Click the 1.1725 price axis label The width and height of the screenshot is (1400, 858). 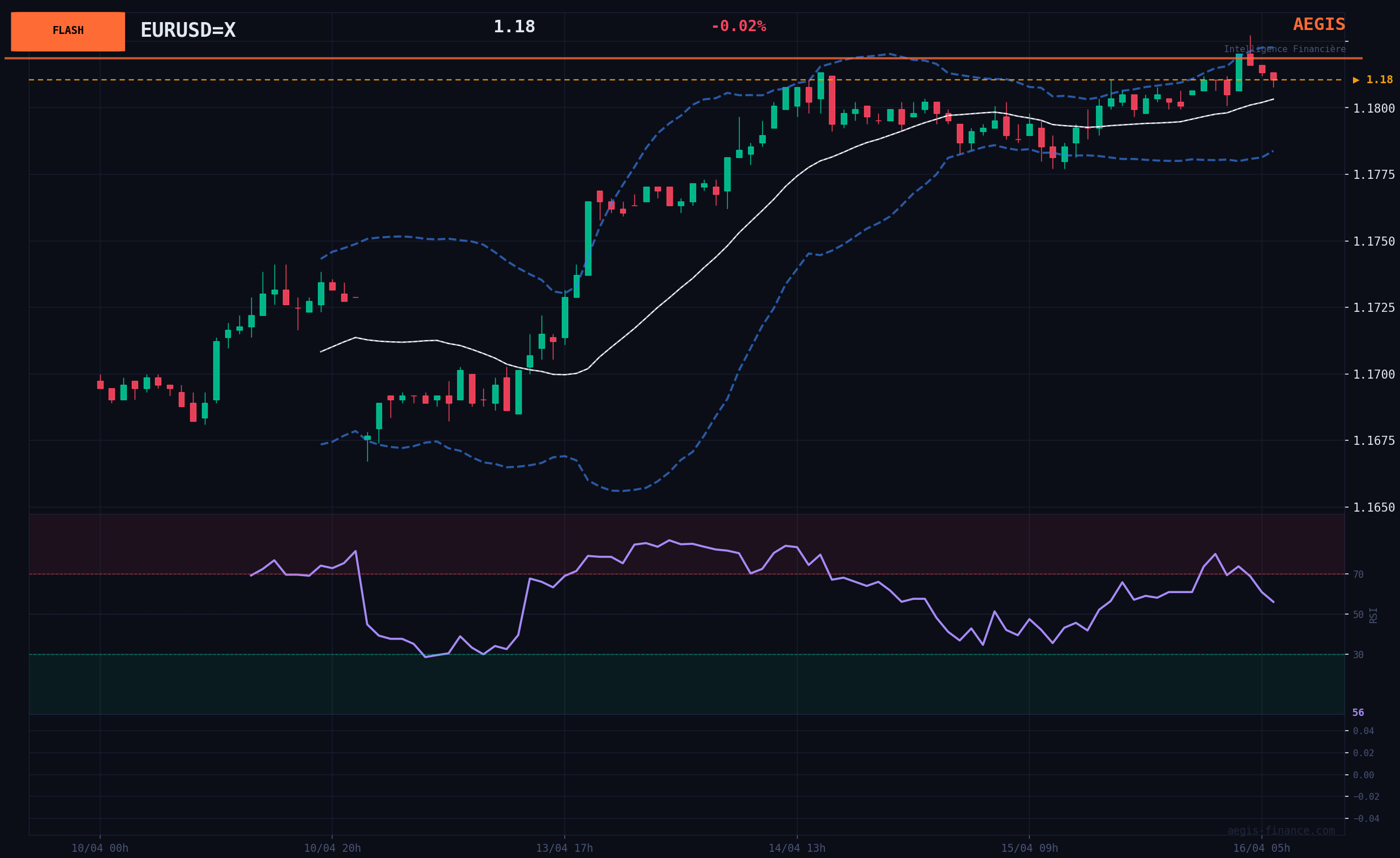click(x=1373, y=307)
